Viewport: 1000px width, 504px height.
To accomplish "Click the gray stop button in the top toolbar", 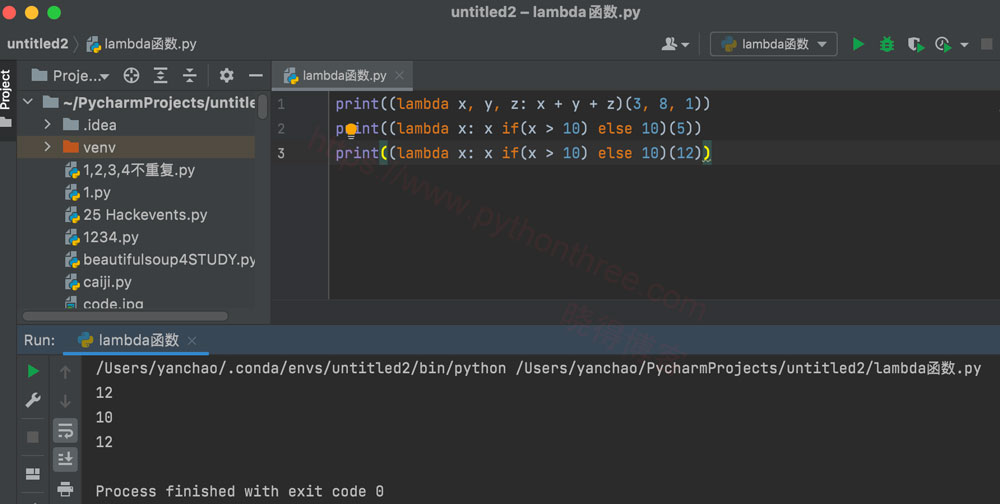I will point(987,44).
